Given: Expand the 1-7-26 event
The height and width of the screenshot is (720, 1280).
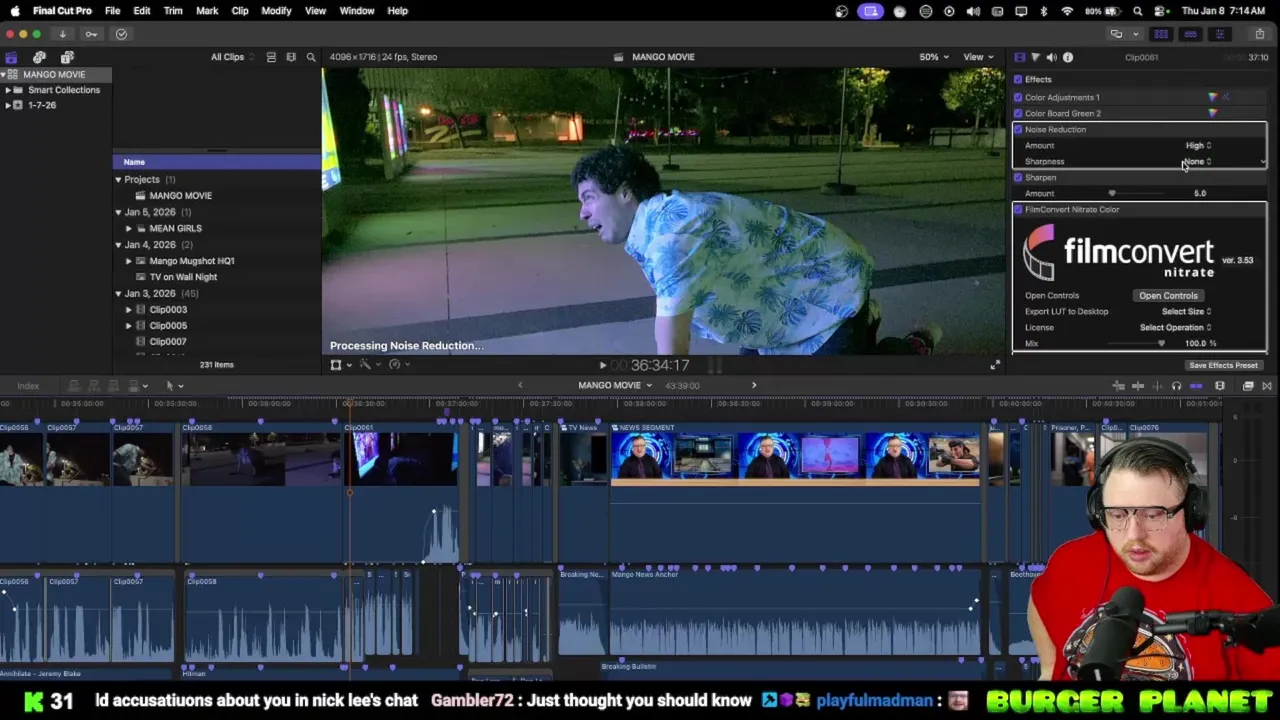Looking at the screenshot, I should tap(8, 105).
